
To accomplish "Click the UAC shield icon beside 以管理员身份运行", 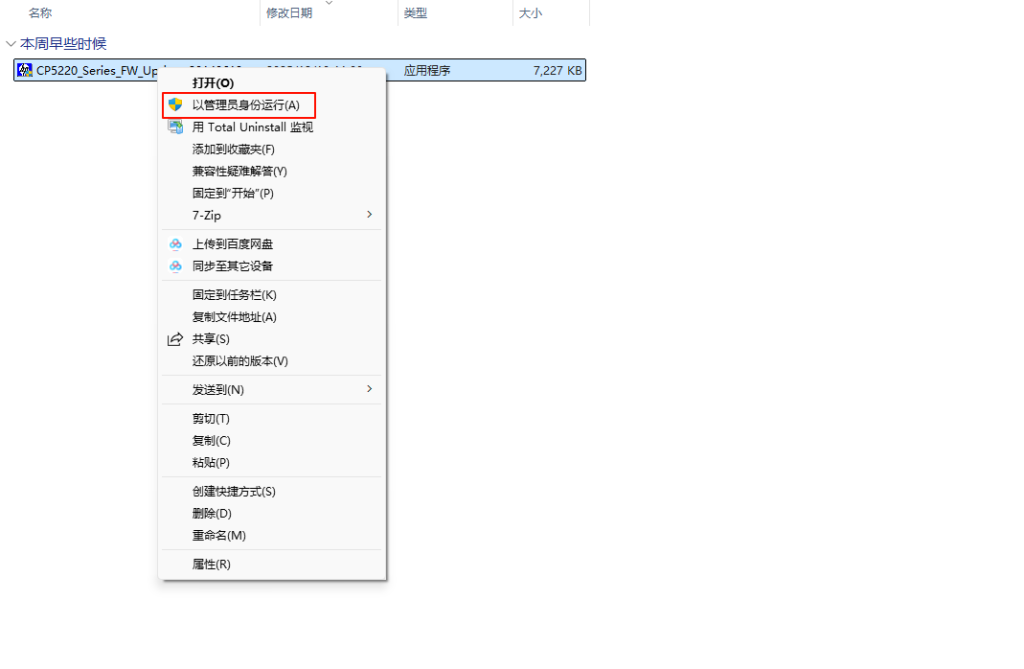I will (x=176, y=105).
